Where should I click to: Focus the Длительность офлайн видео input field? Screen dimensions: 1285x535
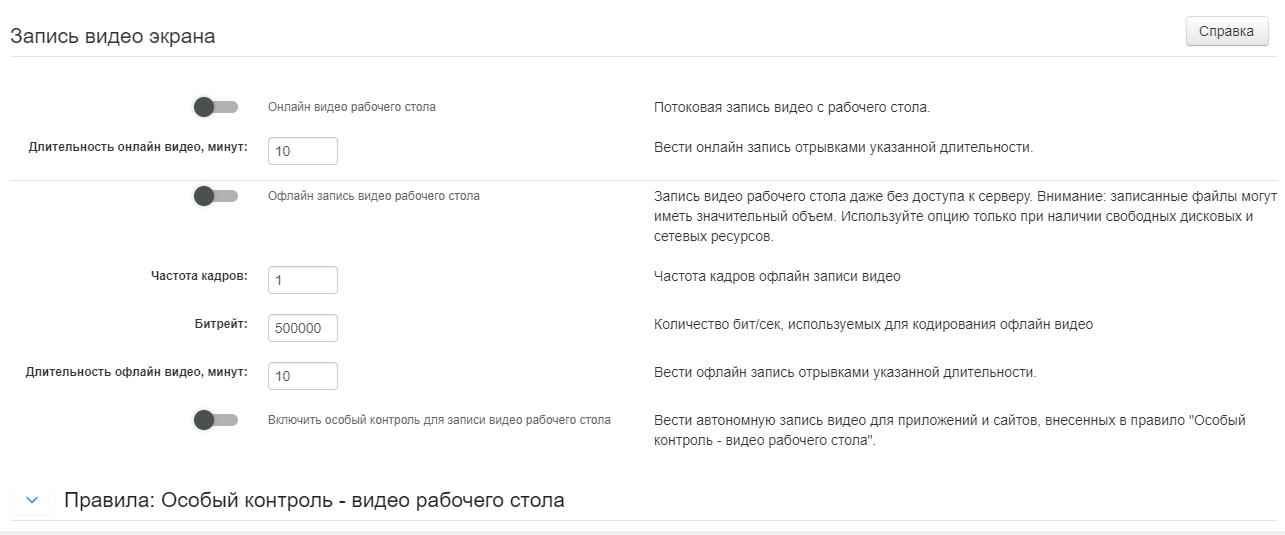coord(302,376)
